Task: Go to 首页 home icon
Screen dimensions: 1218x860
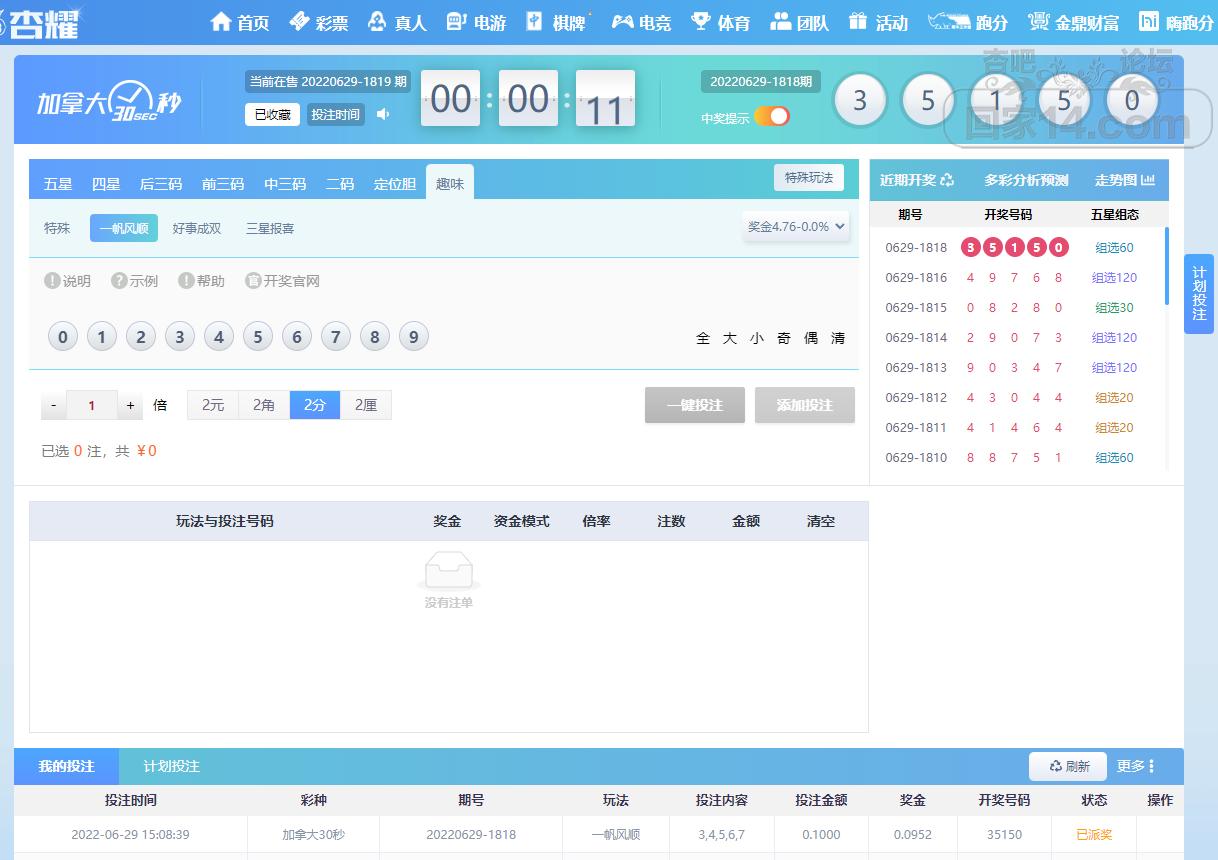Action: click(x=221, y=22)
